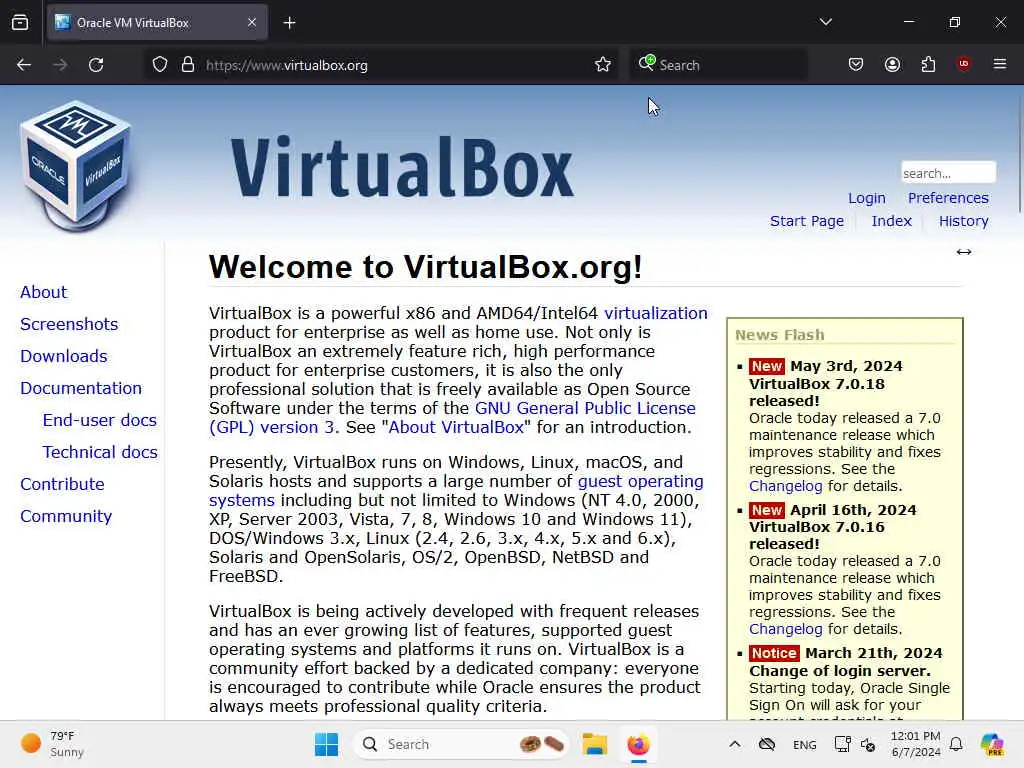Open End-user docs in the sidebar
This screenshot has height=768, width=1024.
coord(100,420)
